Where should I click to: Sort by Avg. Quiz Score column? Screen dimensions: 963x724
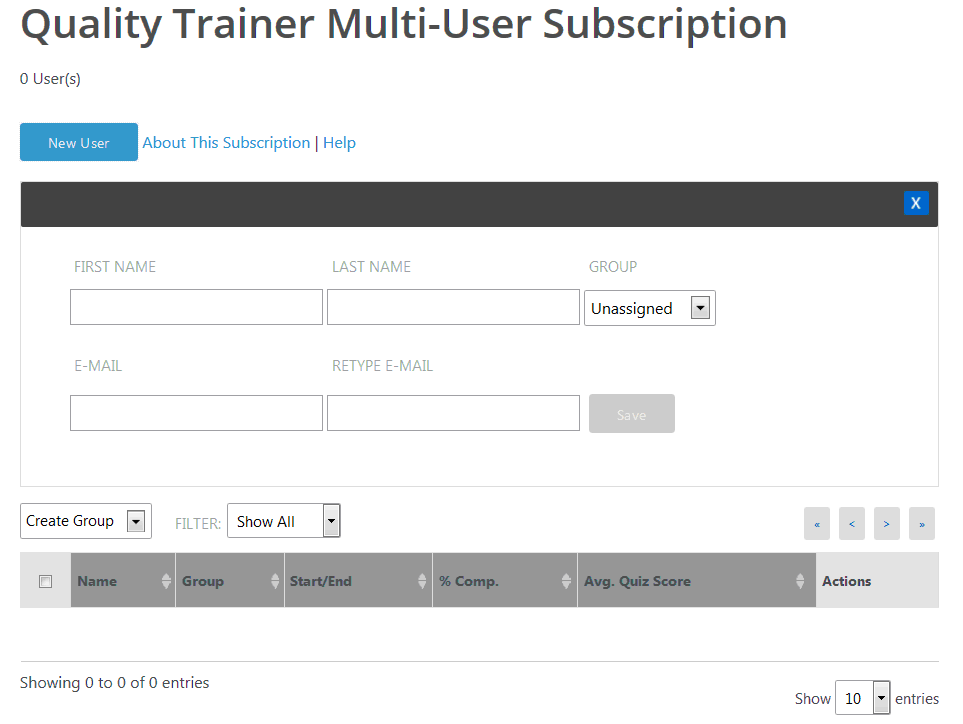click(696, 580)
